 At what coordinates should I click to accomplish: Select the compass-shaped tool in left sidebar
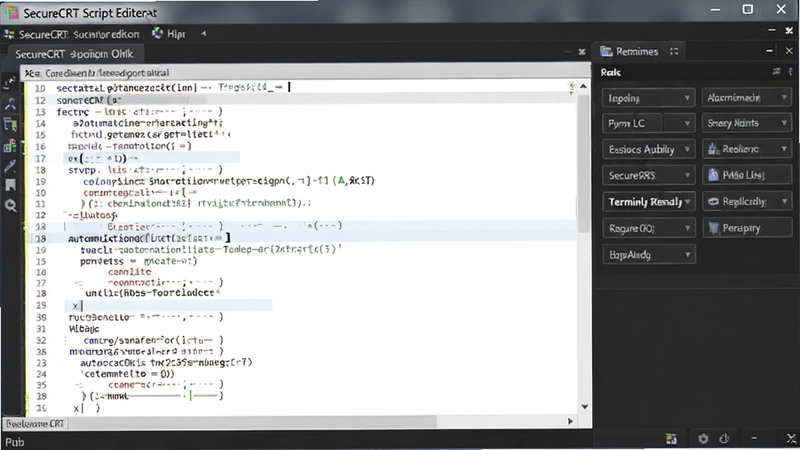coord(10,104)
